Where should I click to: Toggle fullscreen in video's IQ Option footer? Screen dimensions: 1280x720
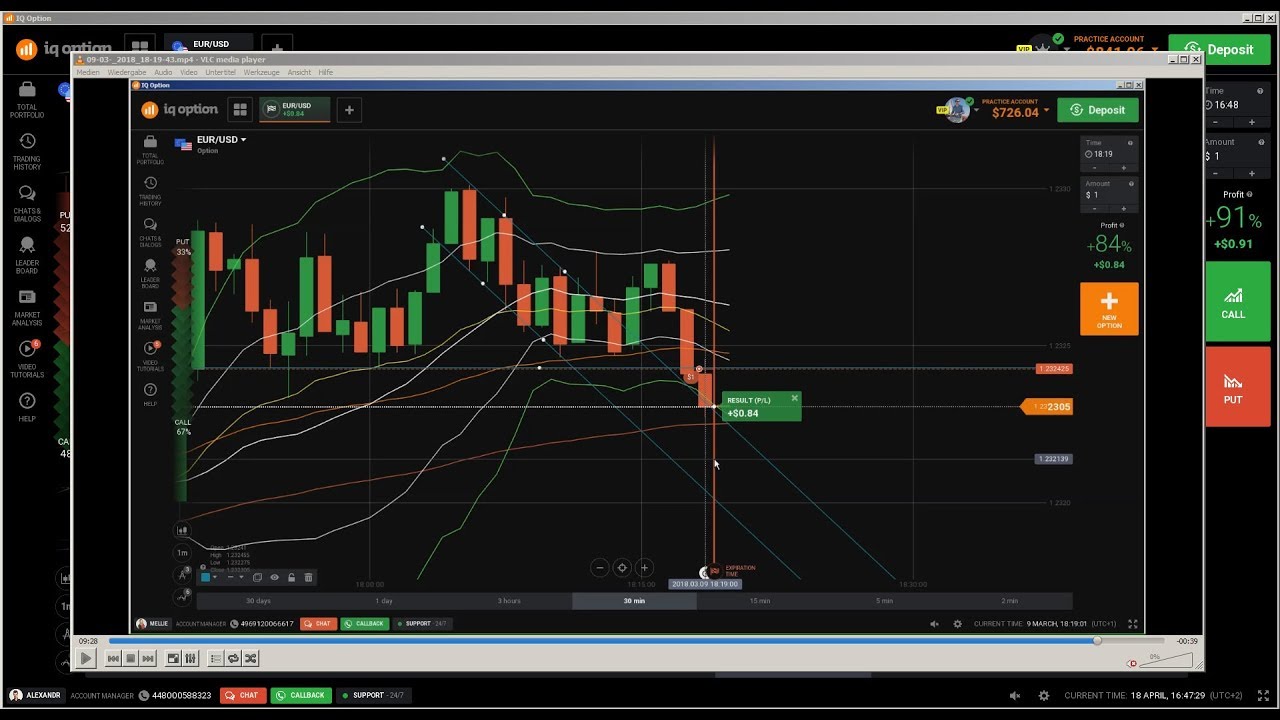pyautogui.click(x=1133, y=624)
